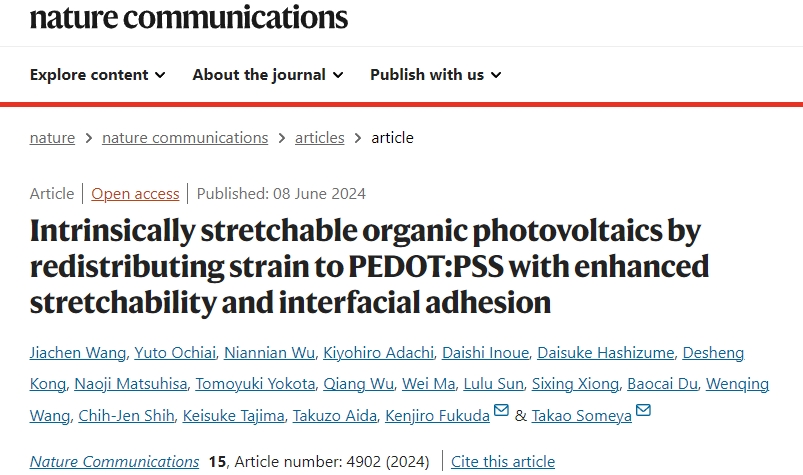Click author Daisuke Hashizume
Screen dimensions: 803x475
click(x=605, y=353)
